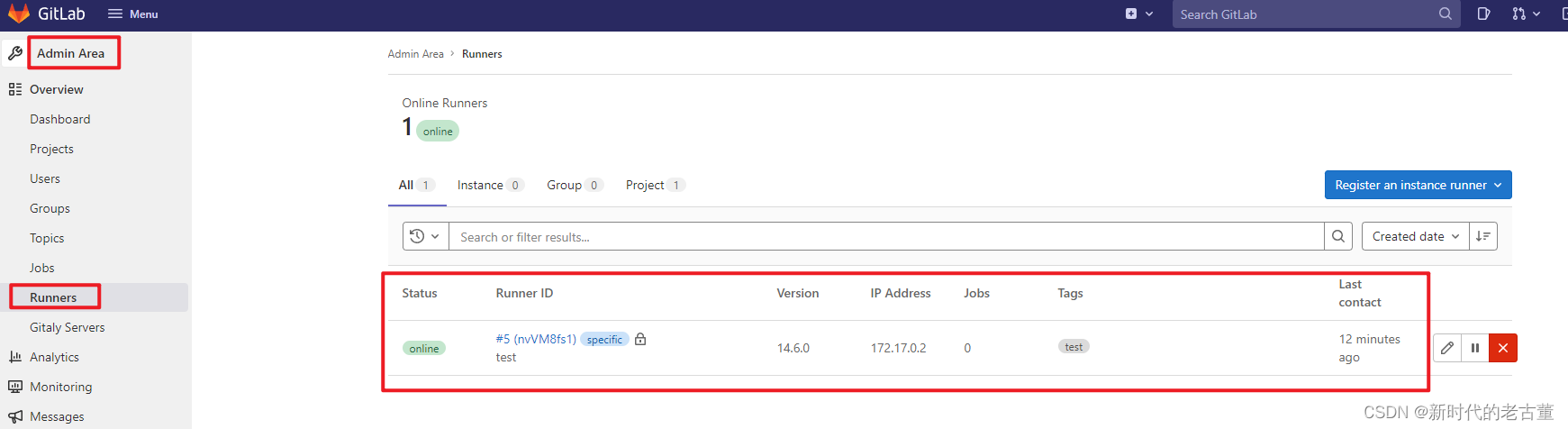The width and height of the screenshot is (1568, 429).
Task: Toggle sort direction icon
Action: pos(1483,236)
